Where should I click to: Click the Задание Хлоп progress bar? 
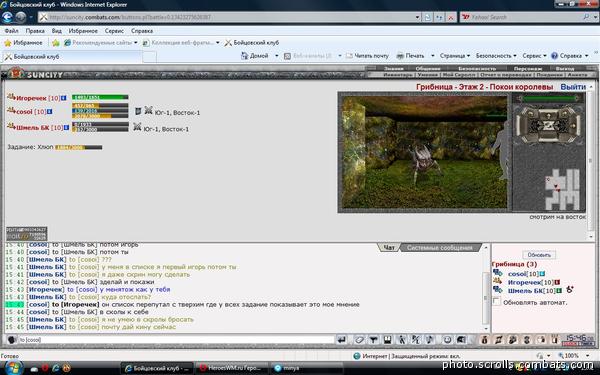click(x=79, y=147)
